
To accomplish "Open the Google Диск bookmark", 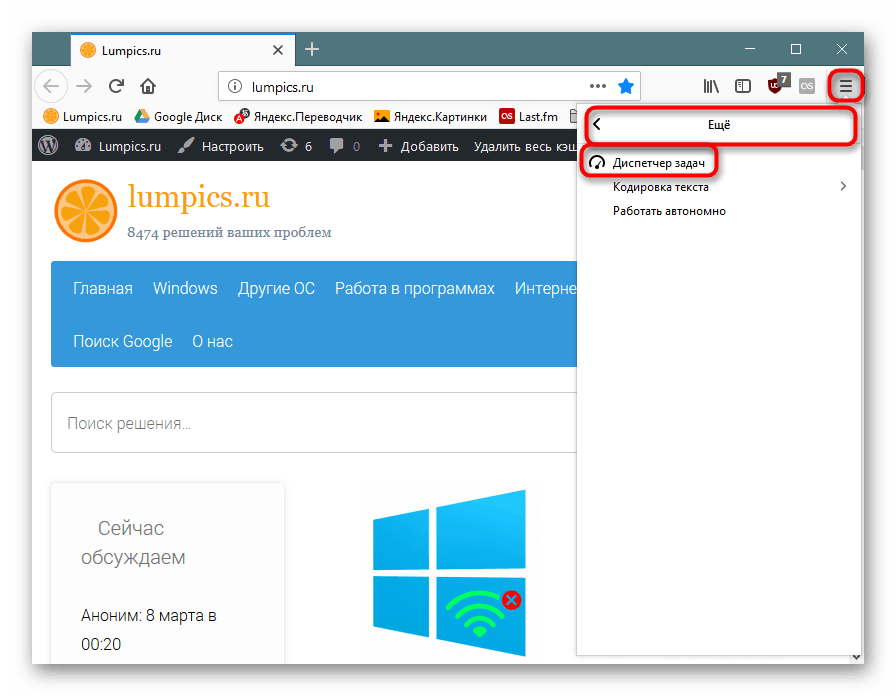I will [x=178, y=117].
